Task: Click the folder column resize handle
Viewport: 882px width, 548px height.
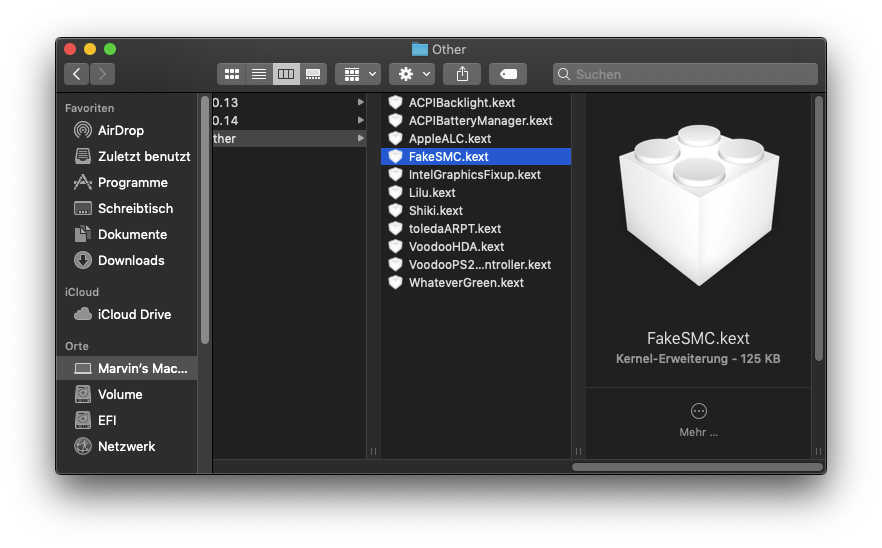Action: [x=374, y=451]
